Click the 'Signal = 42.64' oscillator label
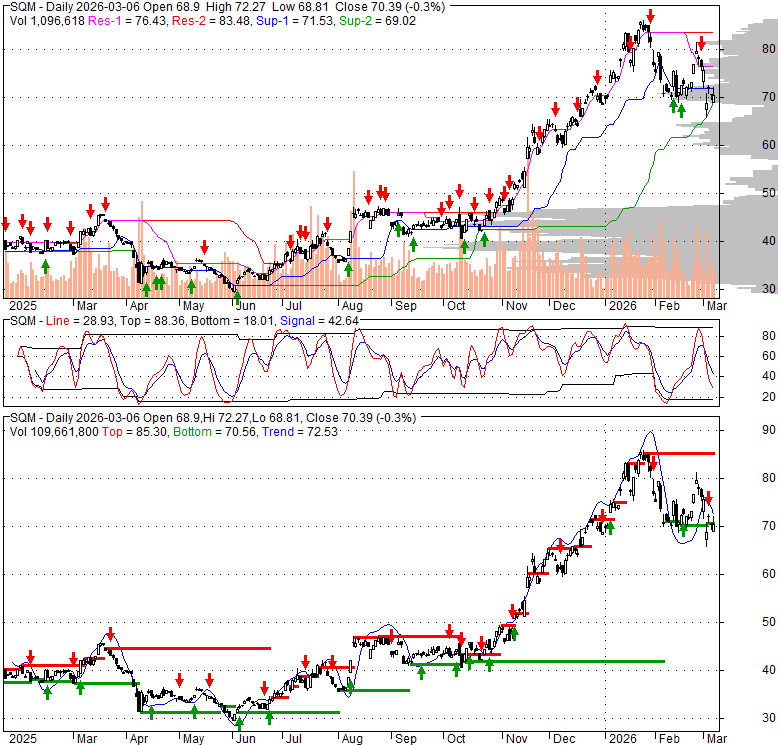The height and width of the screenshot is (745, 780). (319, 321)
